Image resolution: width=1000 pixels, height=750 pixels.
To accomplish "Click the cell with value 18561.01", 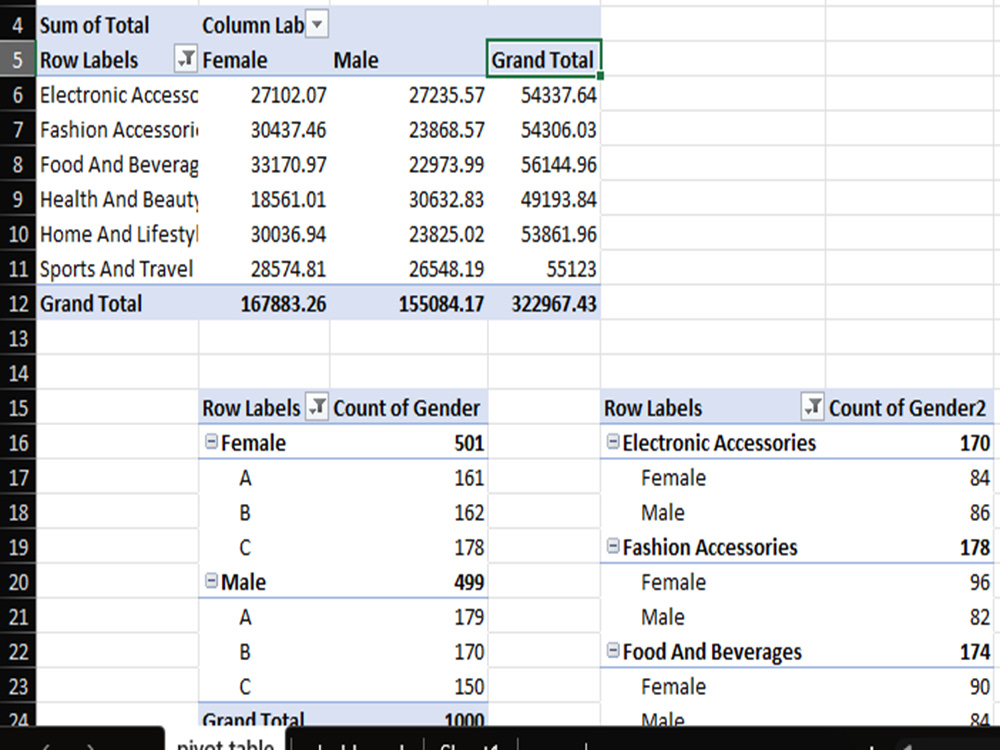I will pos(264,200).
